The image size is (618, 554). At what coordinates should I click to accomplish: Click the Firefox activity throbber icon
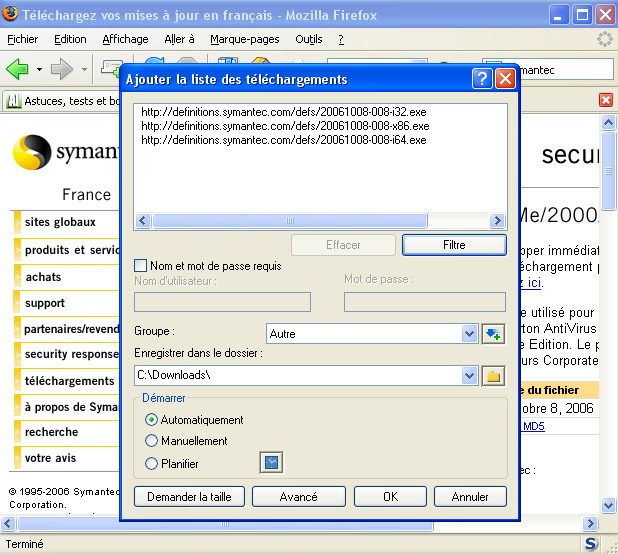(x=605, y=39)
